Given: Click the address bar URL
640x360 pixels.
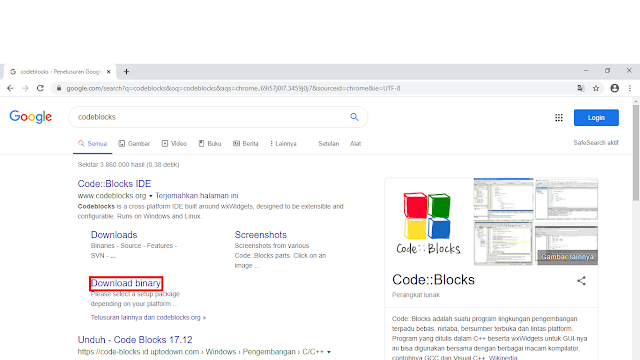Looking at the screenshot, I should click(x=233, y=88).
